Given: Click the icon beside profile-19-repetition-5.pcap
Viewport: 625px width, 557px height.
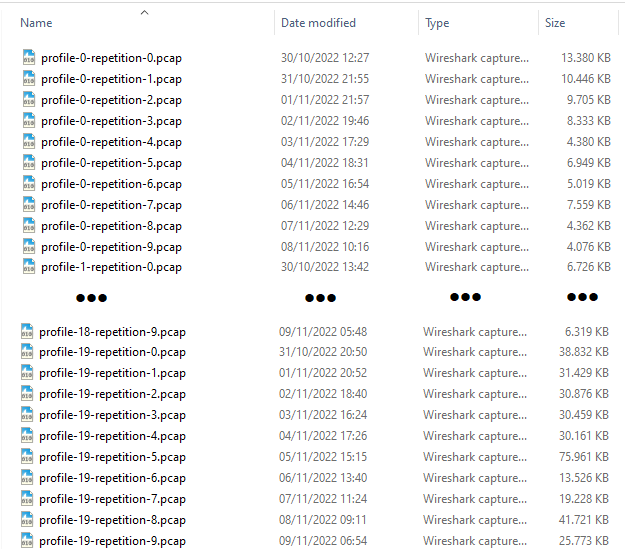Looking at the screenshot, I should click(27, 457).
